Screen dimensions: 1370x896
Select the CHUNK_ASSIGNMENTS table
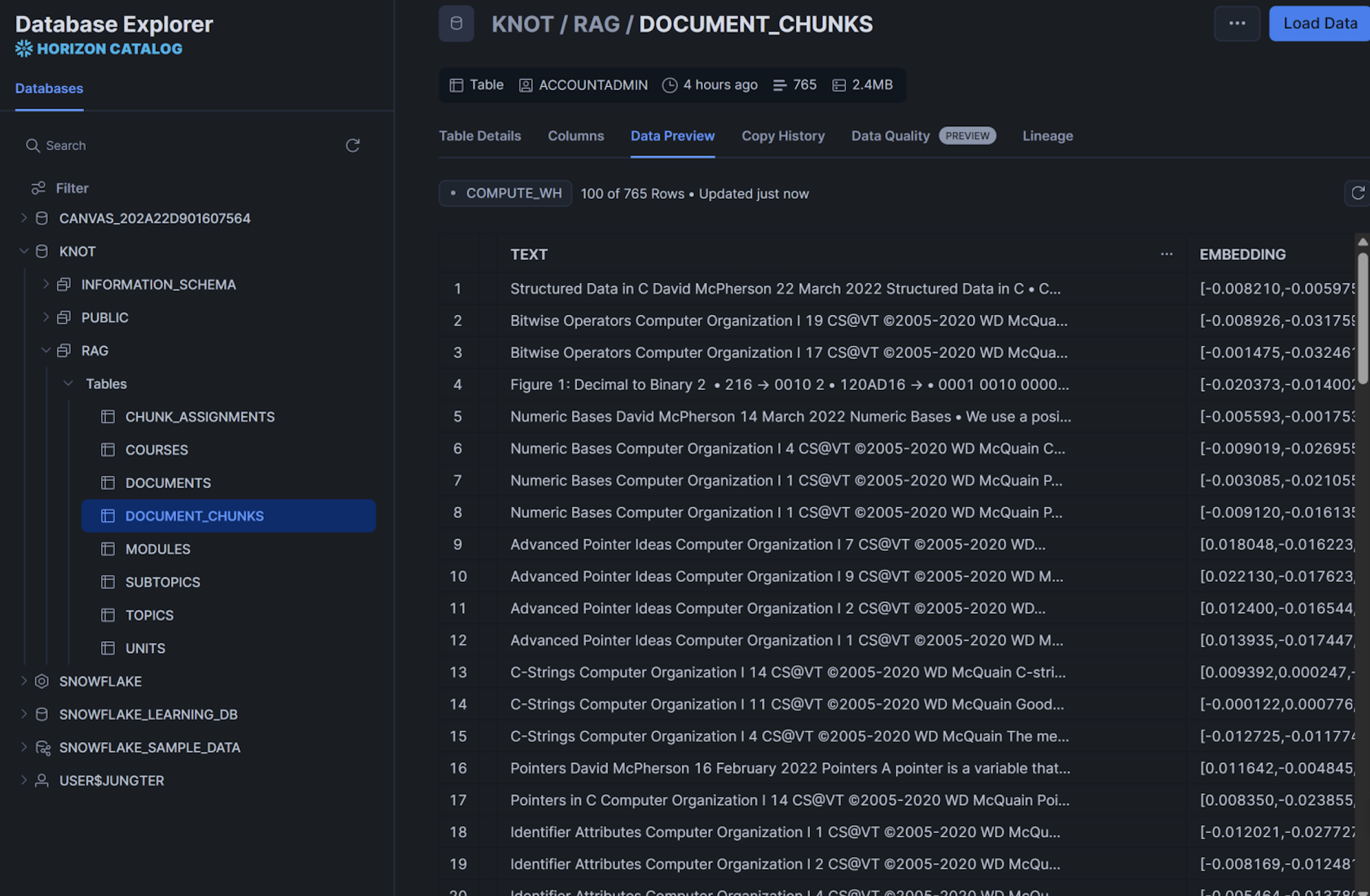[200, 417]
